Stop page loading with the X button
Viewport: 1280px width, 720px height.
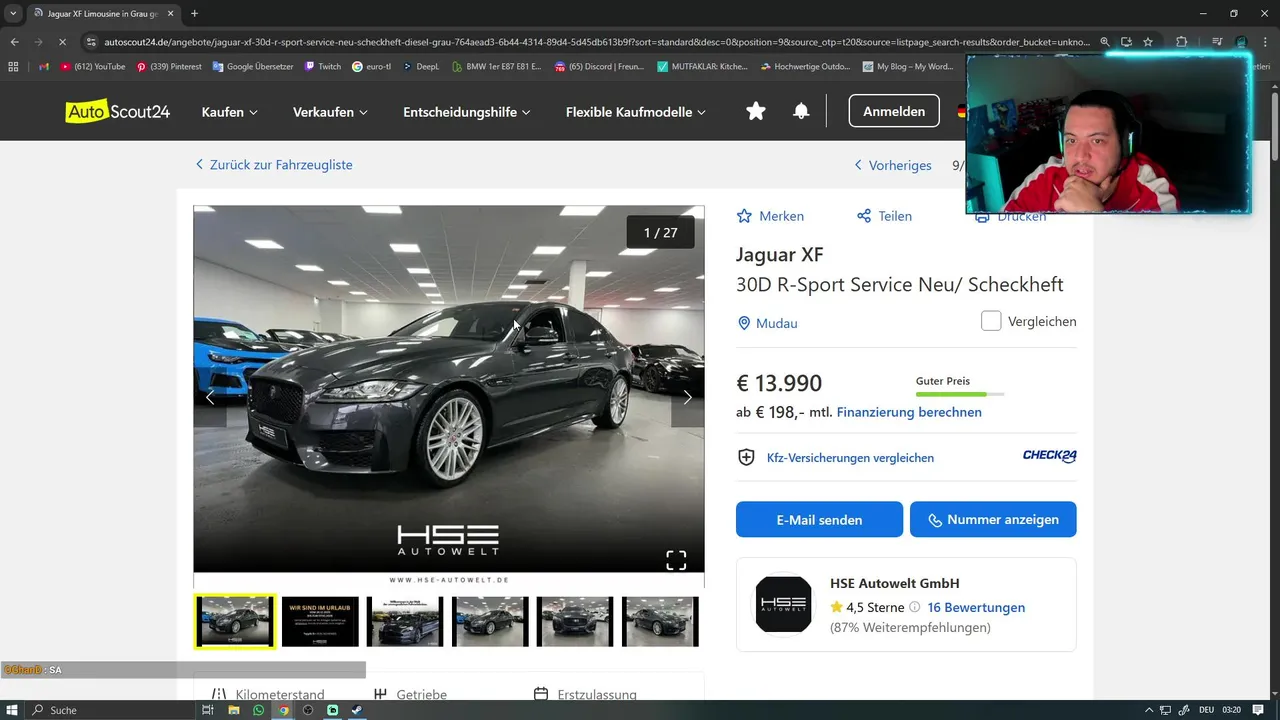(62, 42)
